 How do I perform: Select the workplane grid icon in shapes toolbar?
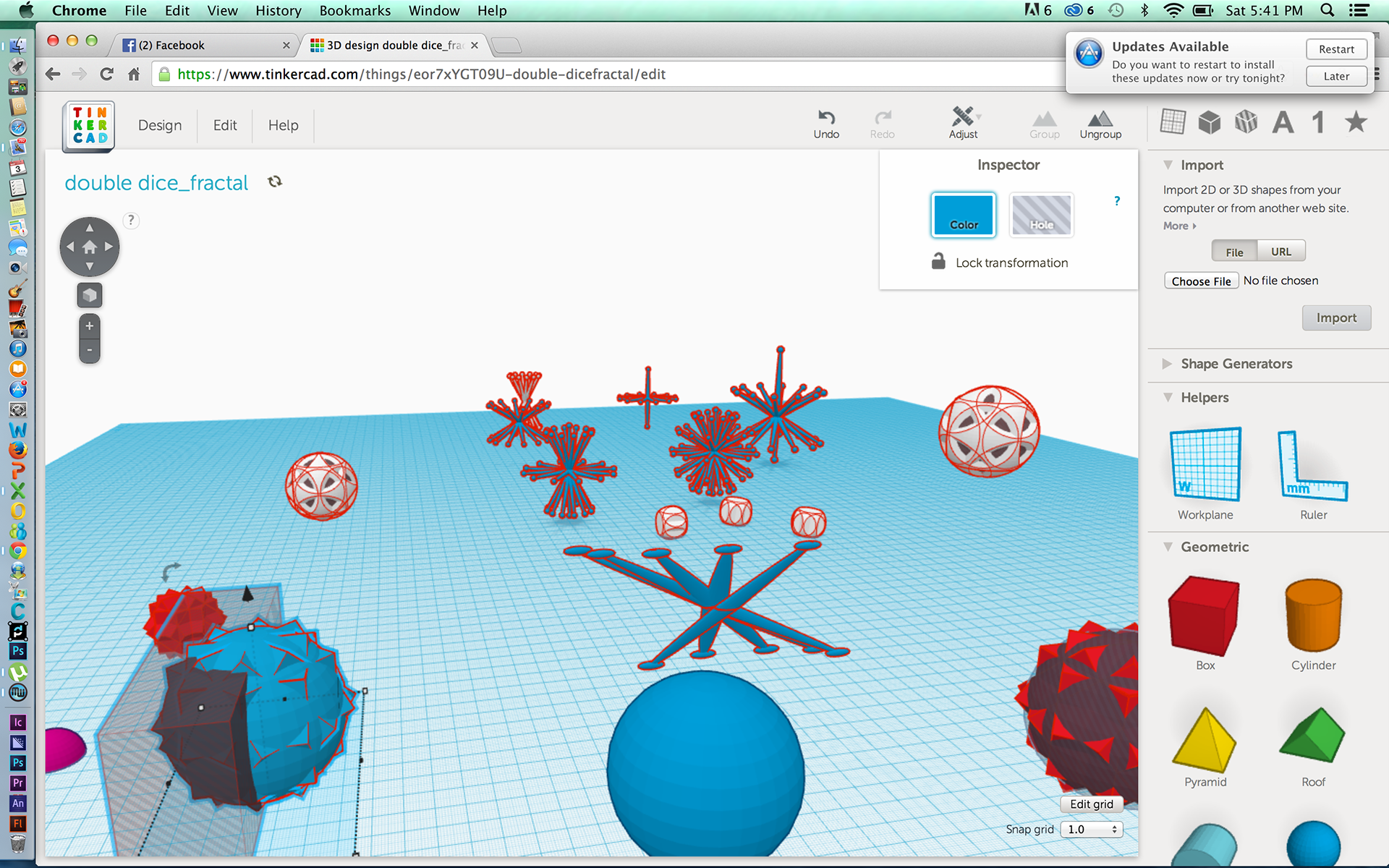pos(1173,122)
